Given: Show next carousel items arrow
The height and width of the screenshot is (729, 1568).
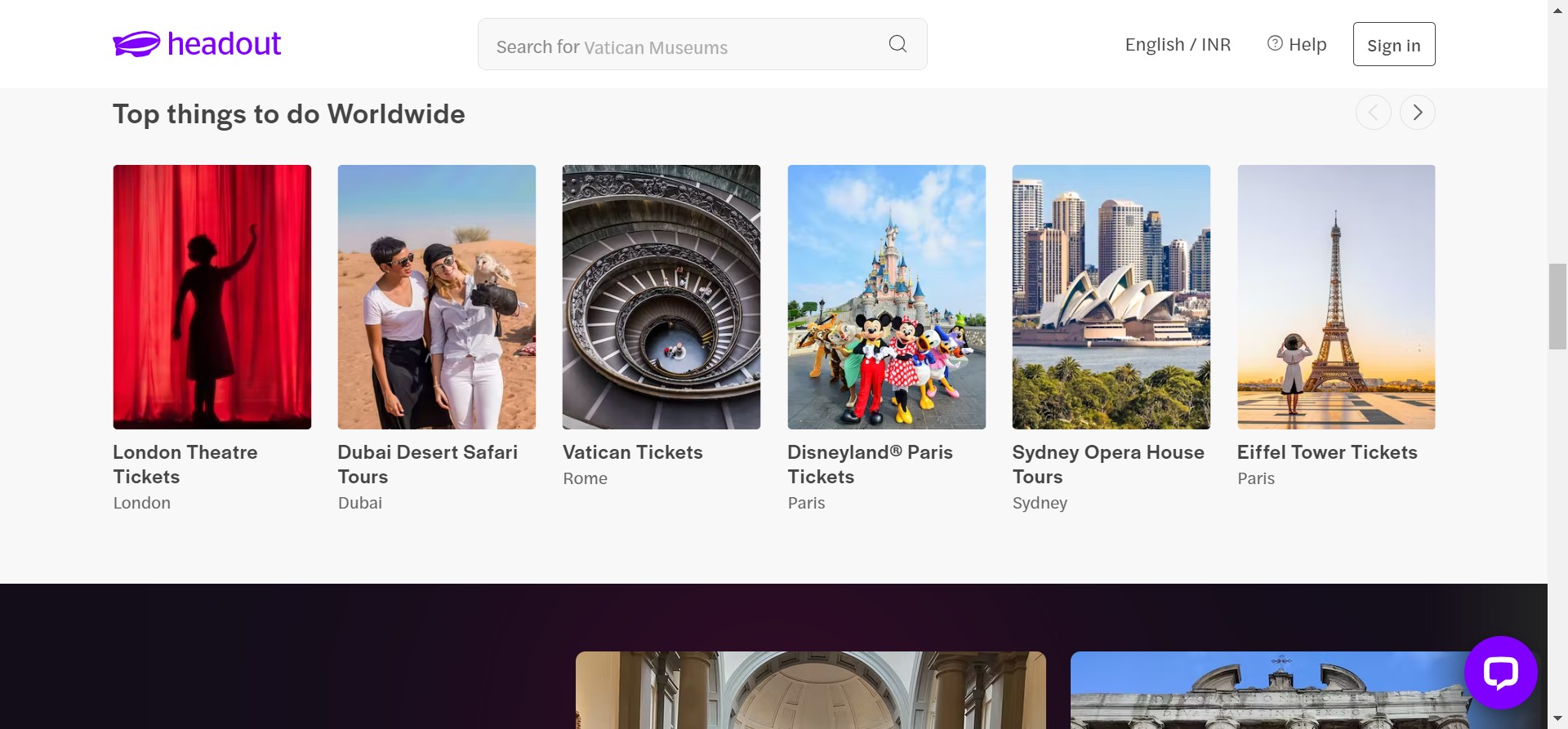Looking at the screenshot, I should click(x=1417, y=113).
